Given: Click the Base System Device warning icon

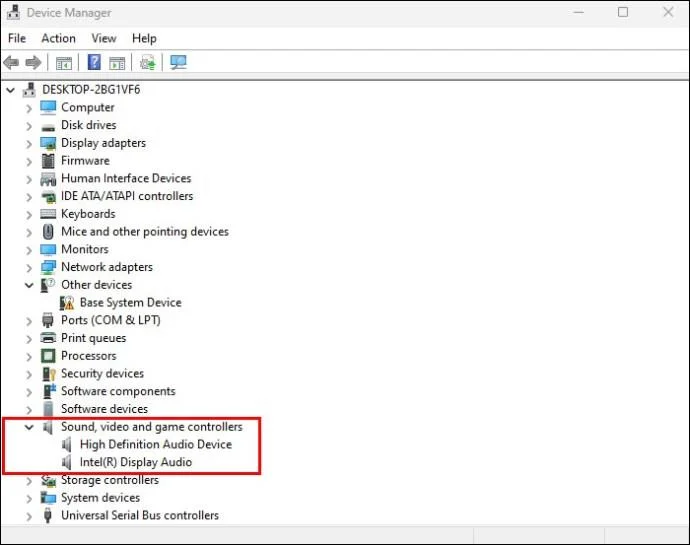Looking at the screenshot, I should click(x=67, y=303).
